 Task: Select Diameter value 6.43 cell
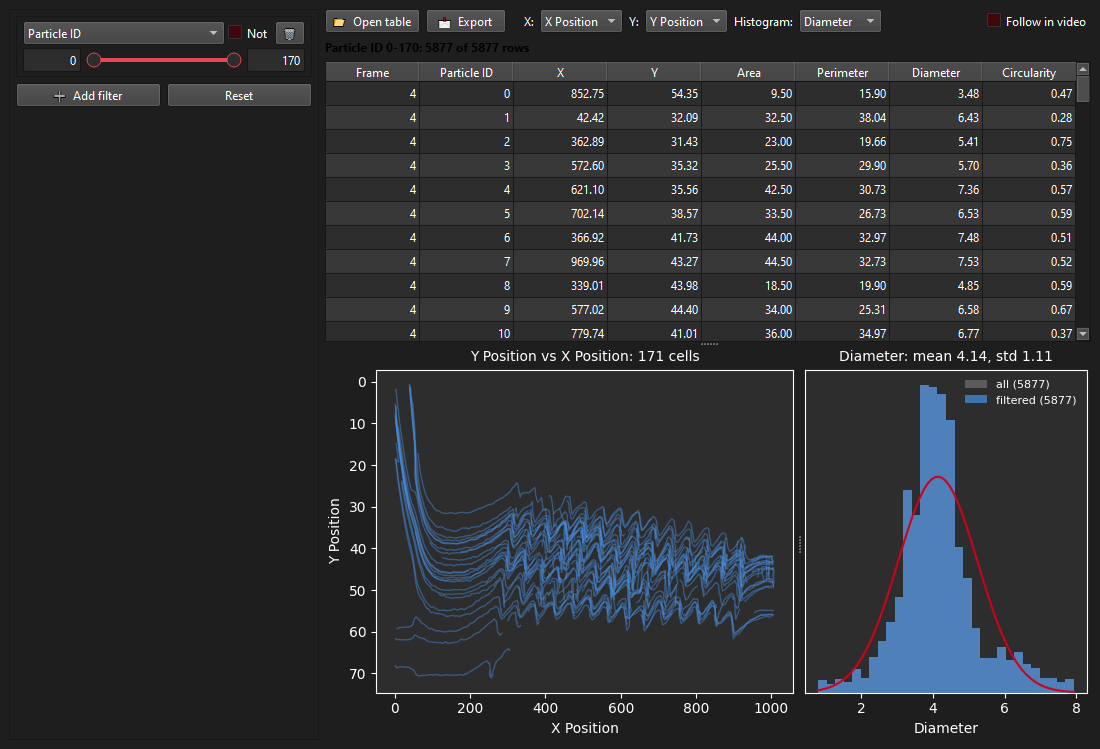click(936, 118)
